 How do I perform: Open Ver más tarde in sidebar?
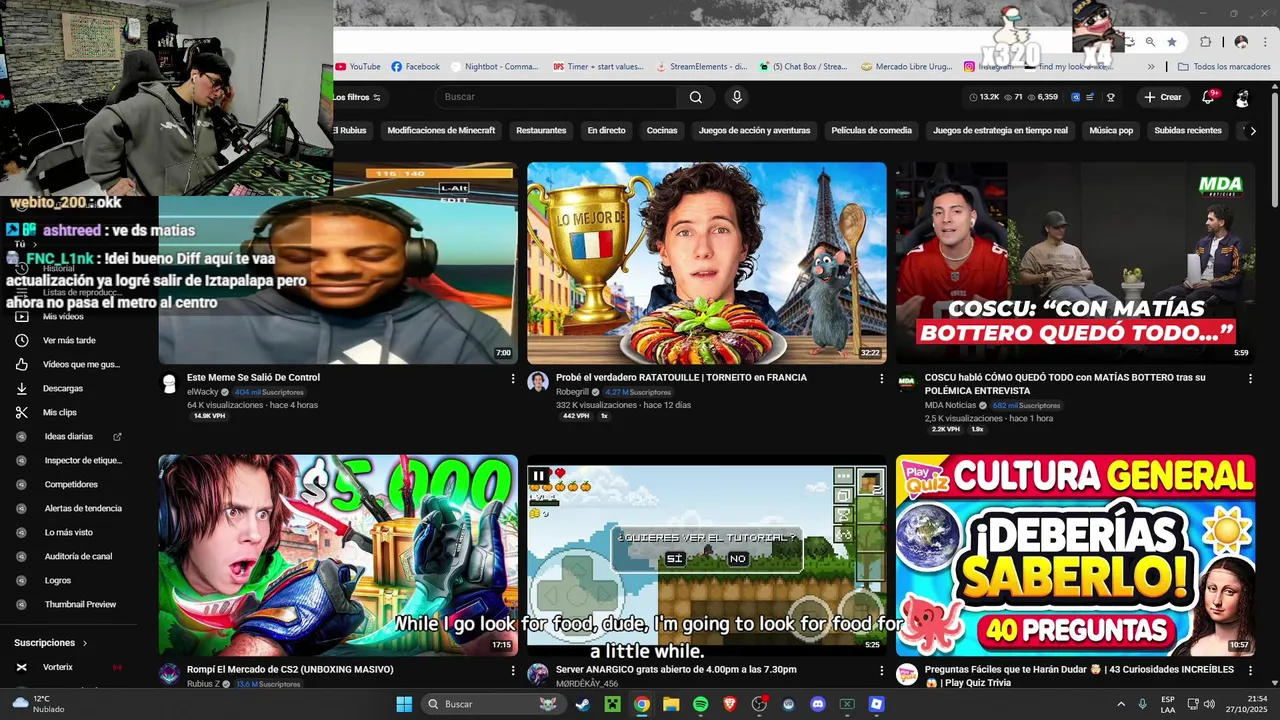[69, 340]
